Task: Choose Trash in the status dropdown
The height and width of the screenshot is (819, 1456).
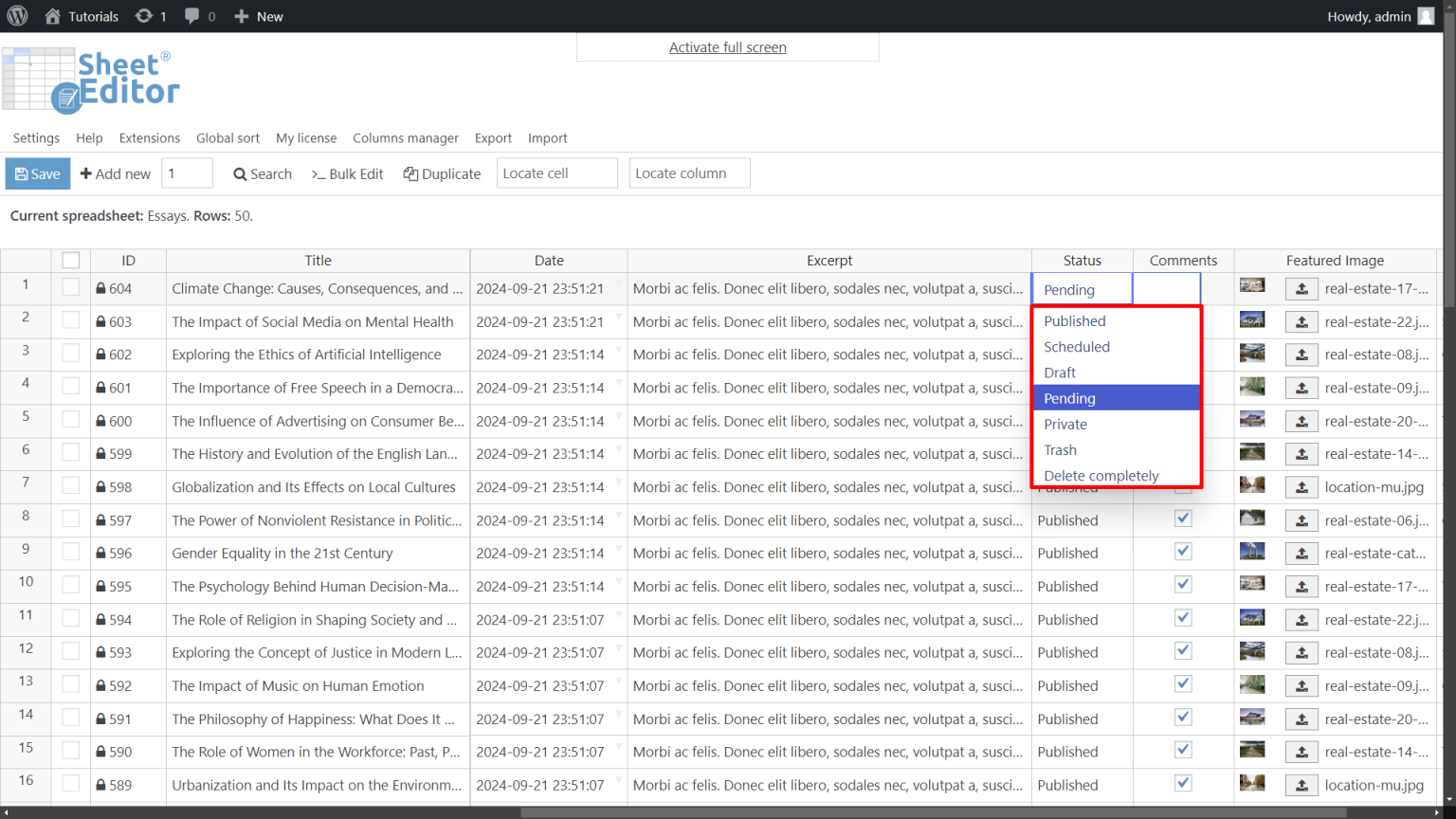Action: [1059, 449]
